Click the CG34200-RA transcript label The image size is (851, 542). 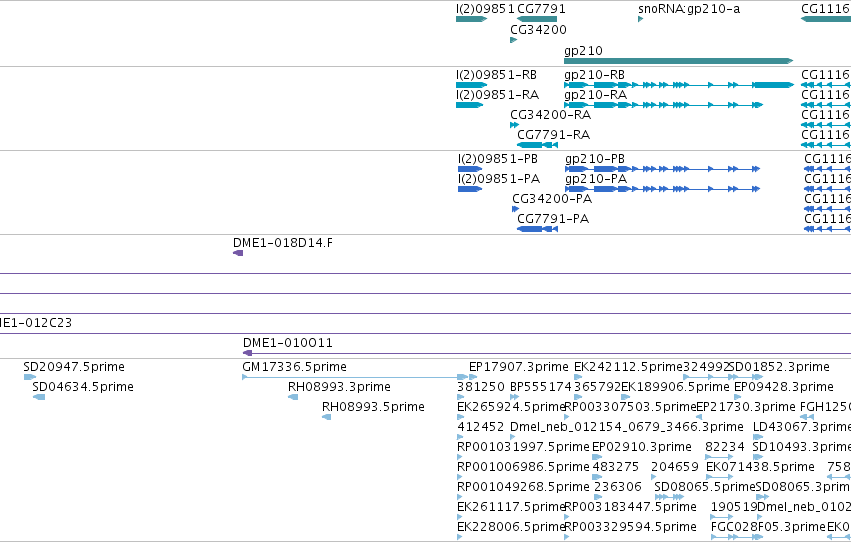[x=550, y=115]
